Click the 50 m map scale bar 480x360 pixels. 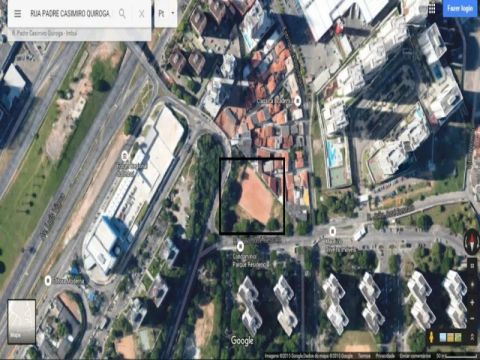tap(457, 356)
